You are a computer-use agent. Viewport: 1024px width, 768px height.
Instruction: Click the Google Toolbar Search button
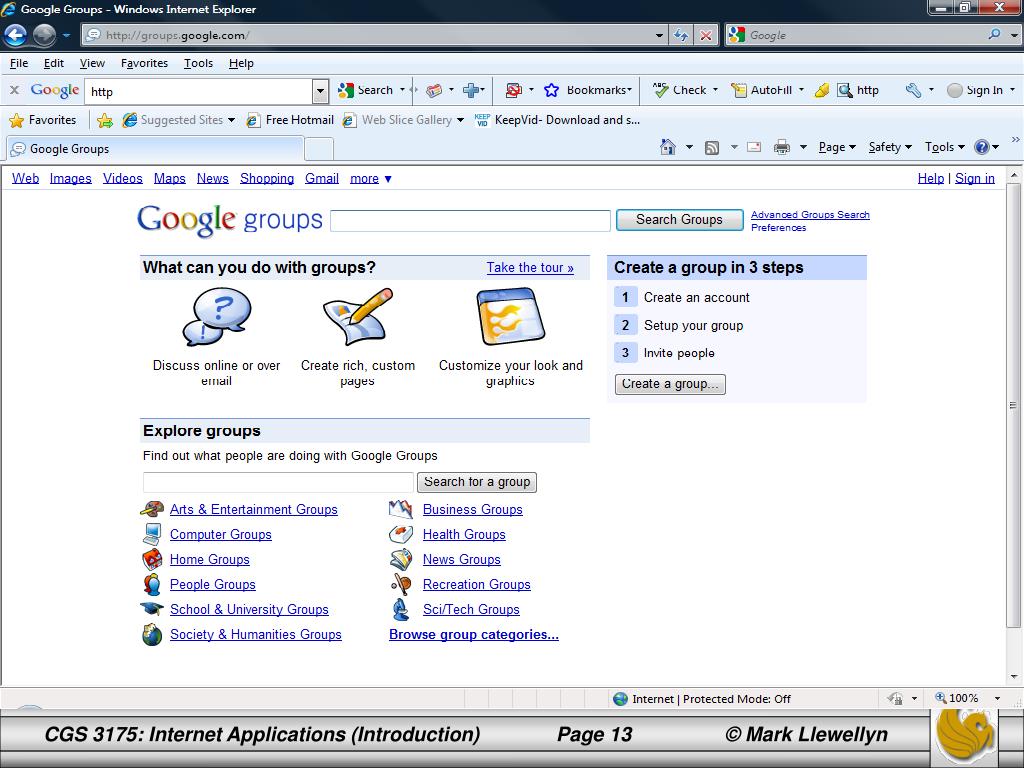pos(366,90)
